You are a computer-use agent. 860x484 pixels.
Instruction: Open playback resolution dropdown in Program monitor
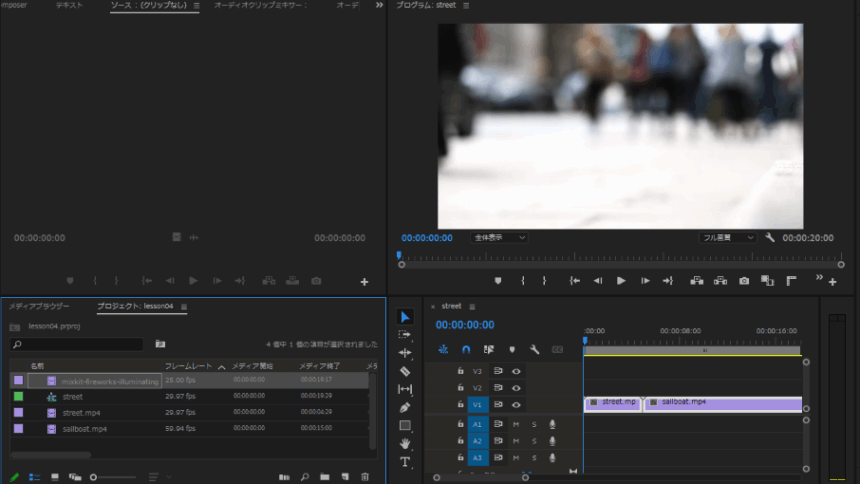pos(727,238)
